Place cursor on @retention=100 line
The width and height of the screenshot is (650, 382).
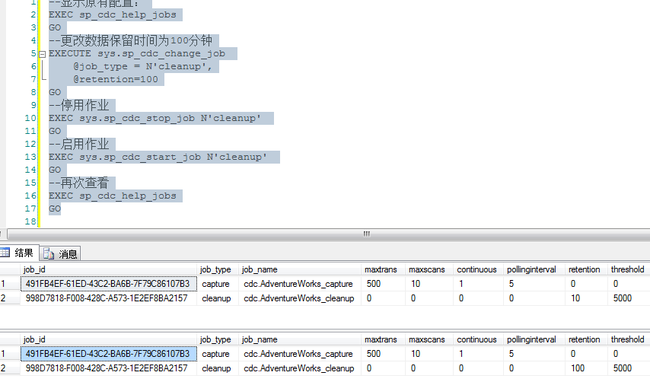[x=116, y=79]
